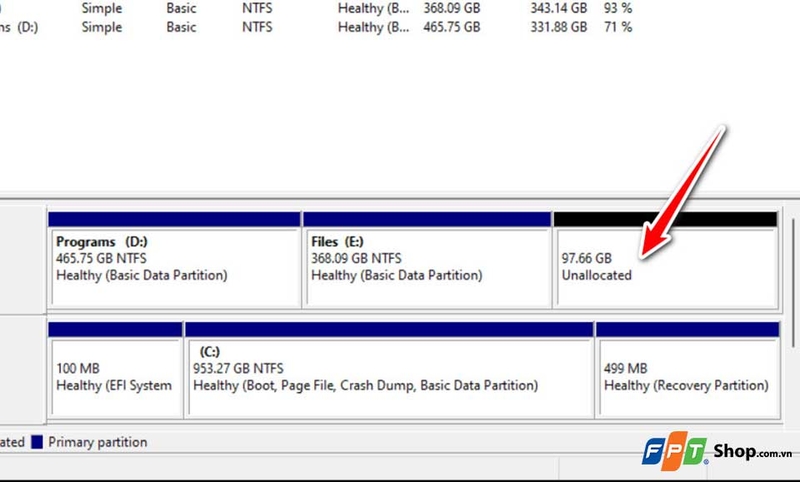Click the '331.88 GB' free space value
Viewport: 800px width, 482px height.
558,27
